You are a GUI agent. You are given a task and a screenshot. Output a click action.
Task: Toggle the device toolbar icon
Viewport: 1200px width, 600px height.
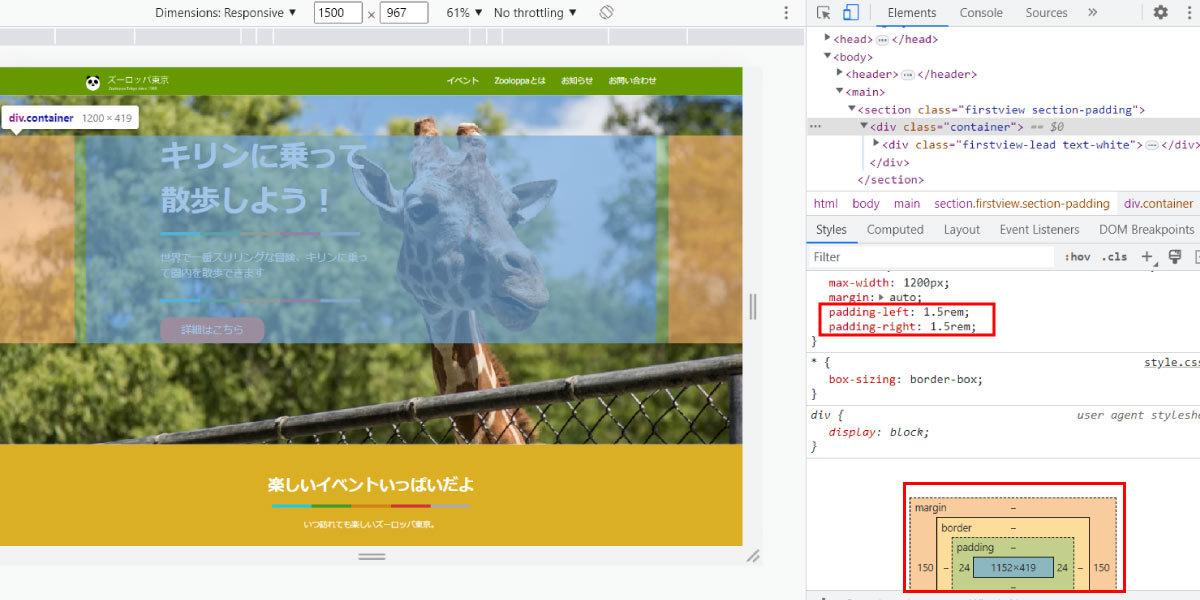tap(851, 13)
